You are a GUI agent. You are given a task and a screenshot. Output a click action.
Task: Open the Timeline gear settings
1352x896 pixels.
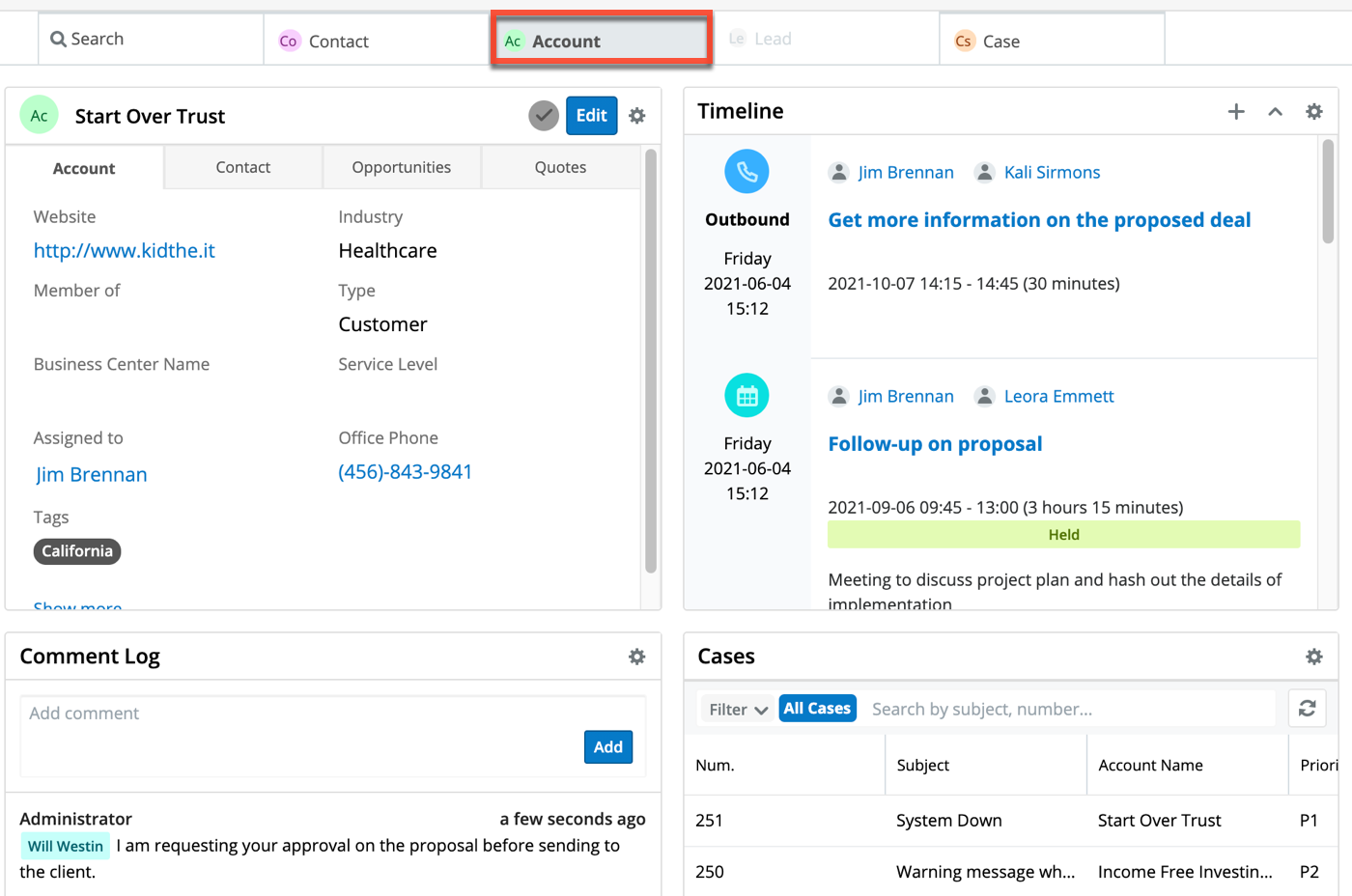1313,112
